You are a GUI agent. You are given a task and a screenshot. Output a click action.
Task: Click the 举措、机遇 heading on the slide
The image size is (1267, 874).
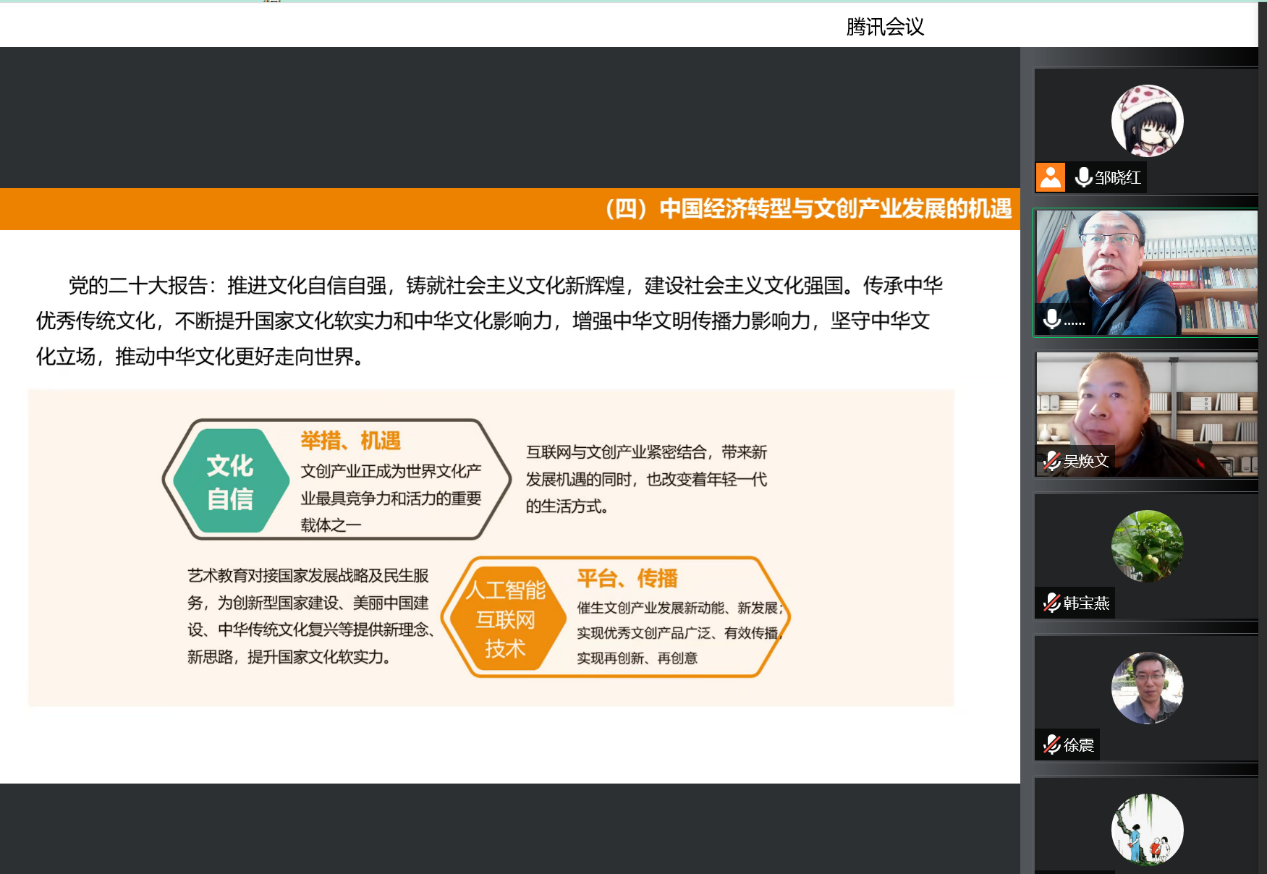coord(350,441)
